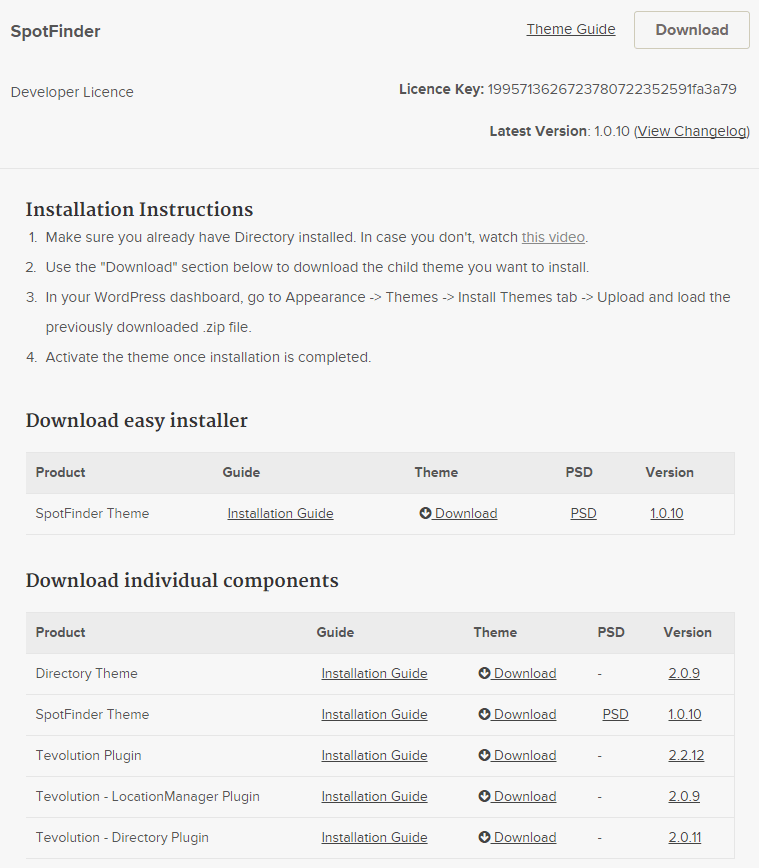This screenshot has width=759, height=868.
Task: Open Installation Guide in the easy installer table
Action: click(x=280, y=513)
